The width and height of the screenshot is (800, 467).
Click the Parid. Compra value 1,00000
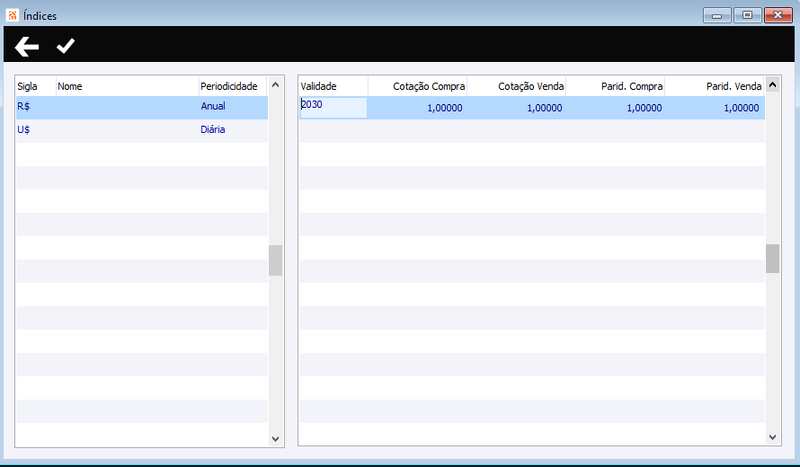click(x=644, y=108)
